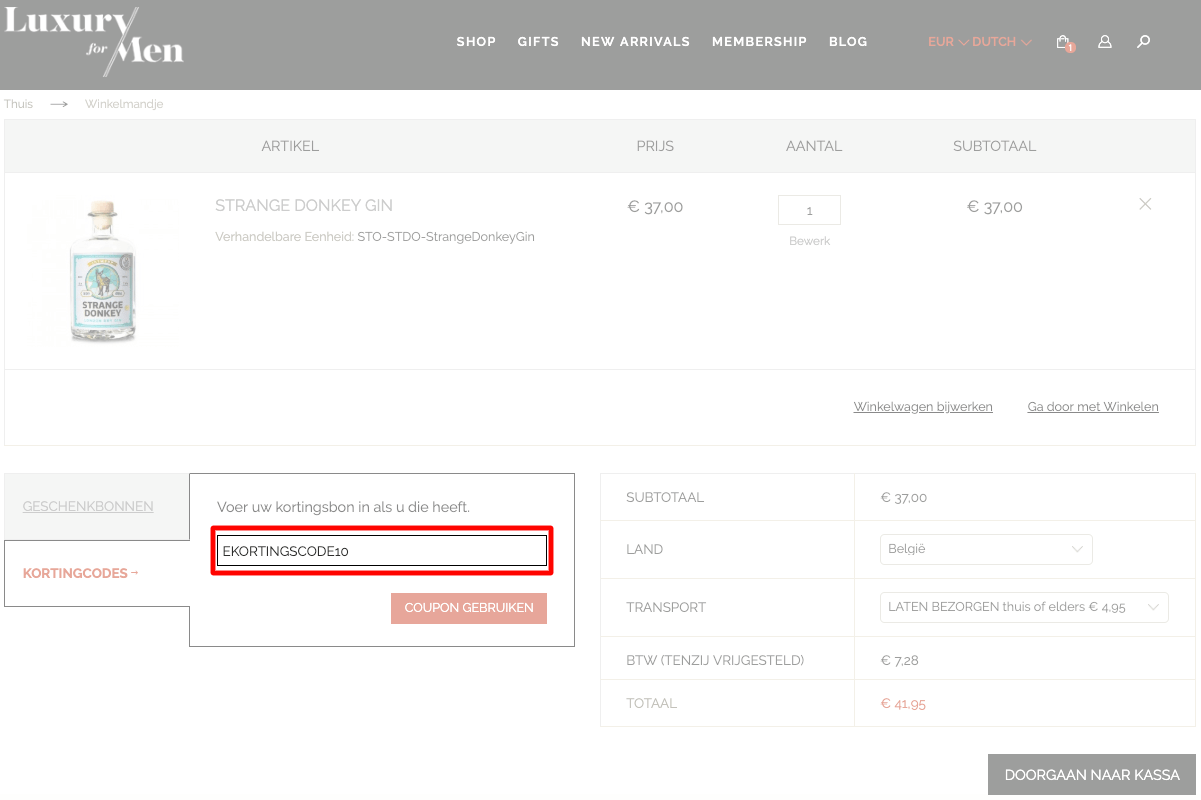Open the Land country dropdown showing België
Screen dimensions: 1201x800
tap(986, 549)
